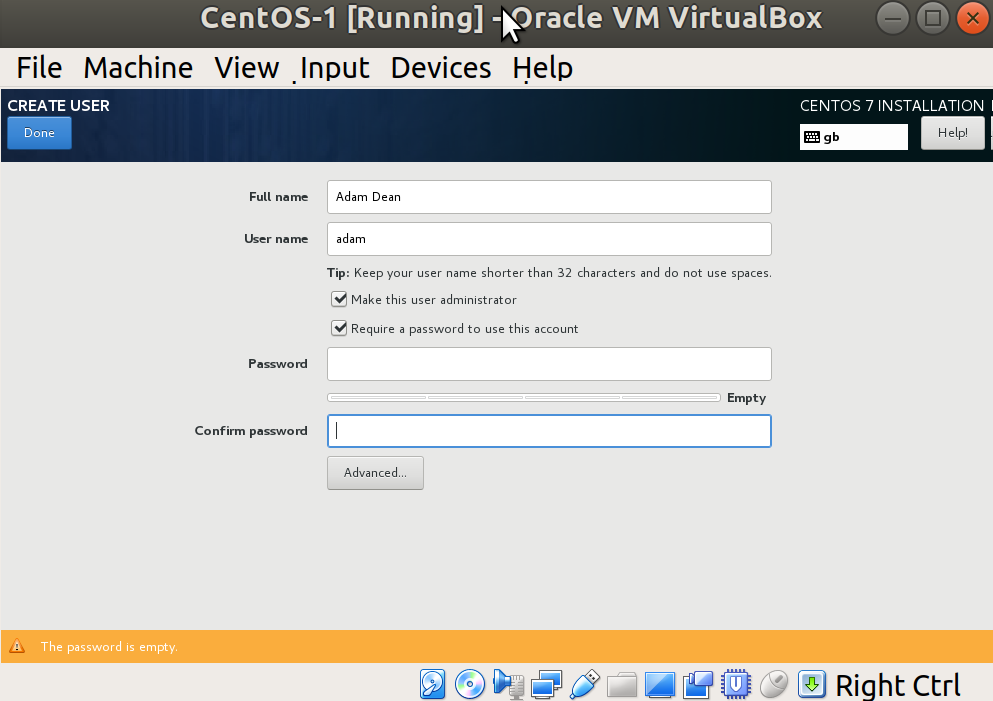Uncheck Make this user administrator
The image size is (993, 701).
tap(339, 299)
